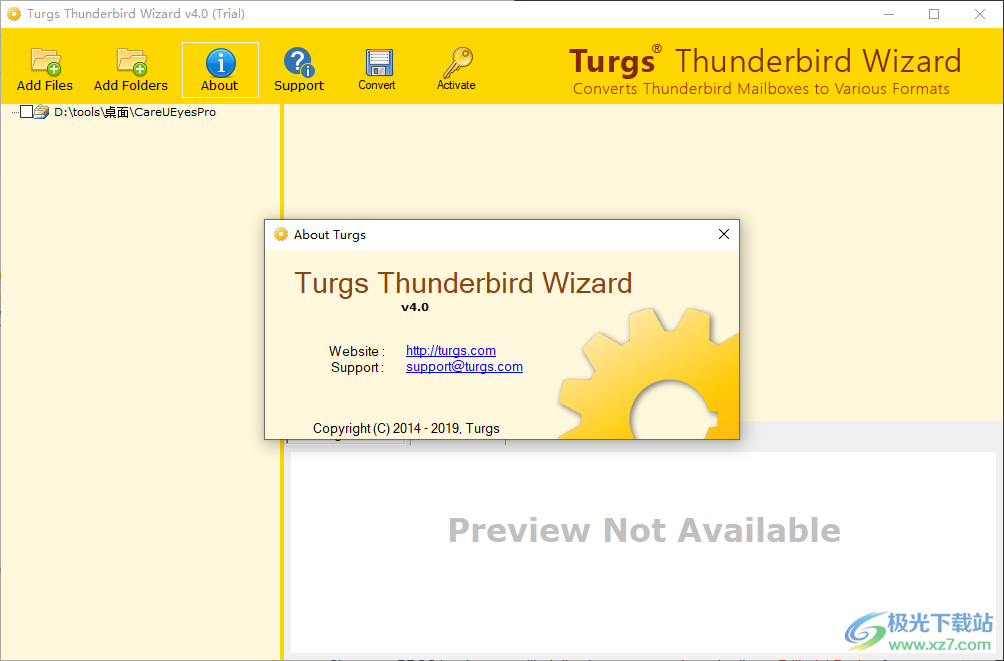Viewport: 1004px width, 661px height.
Task: Choose Add Folders in toolbar
Action: coord(131,70)
